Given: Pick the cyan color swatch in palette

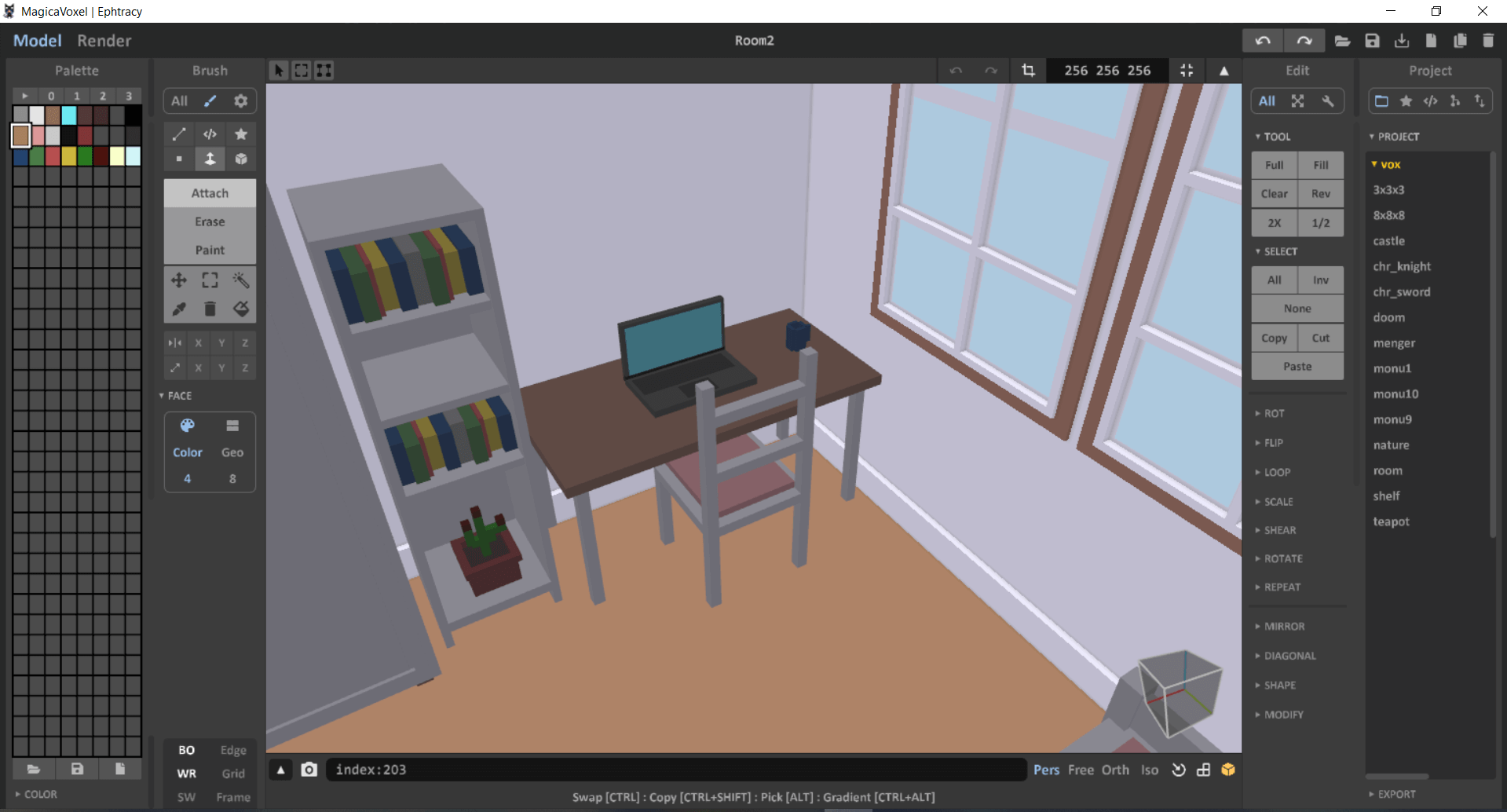Looking at the screenshot, I should tap(69, 115).
